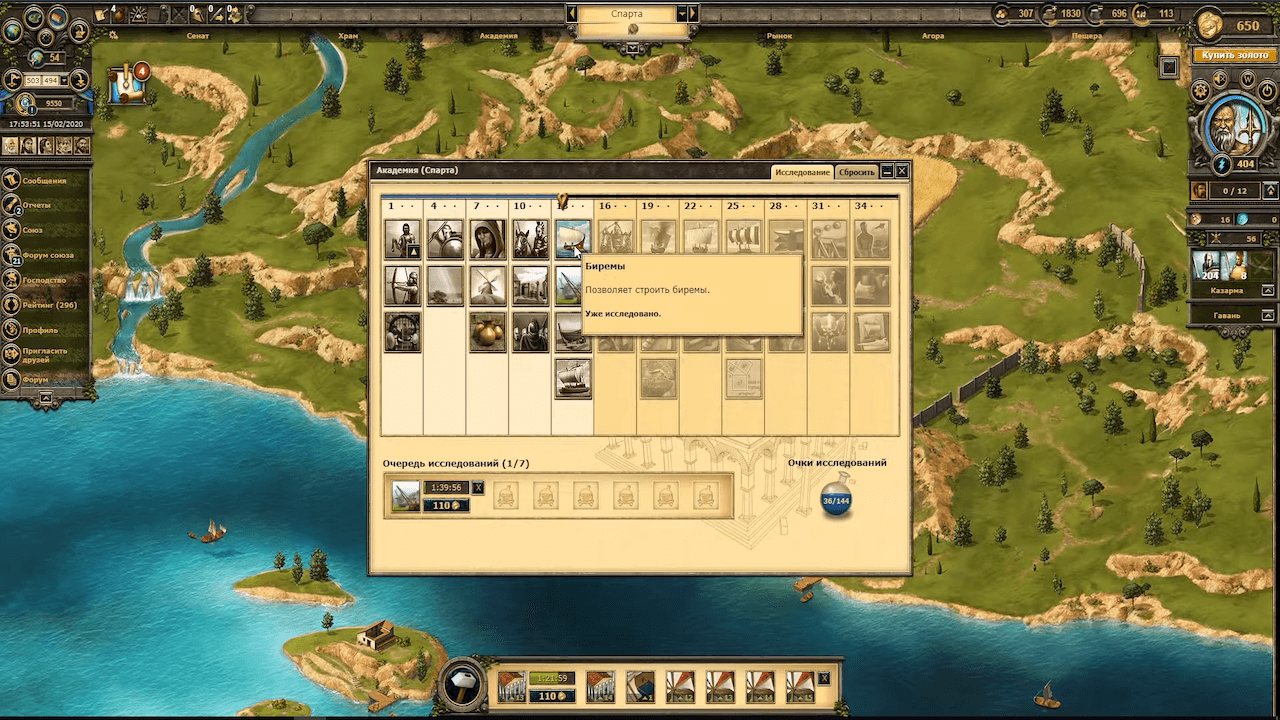This screenshot has width=1280, height=720.
Task: Select the phalanx soldiers research icon
Action: pos(530,332)
